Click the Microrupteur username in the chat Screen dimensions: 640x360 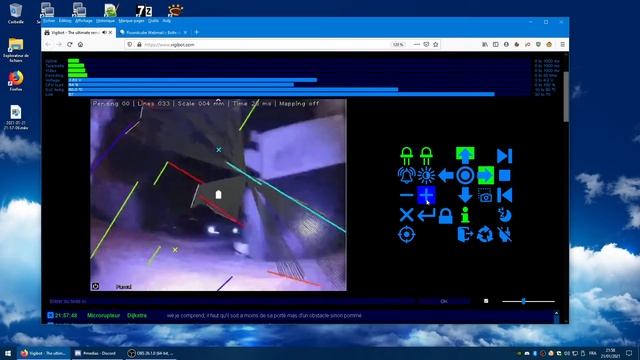pos(103,316)
